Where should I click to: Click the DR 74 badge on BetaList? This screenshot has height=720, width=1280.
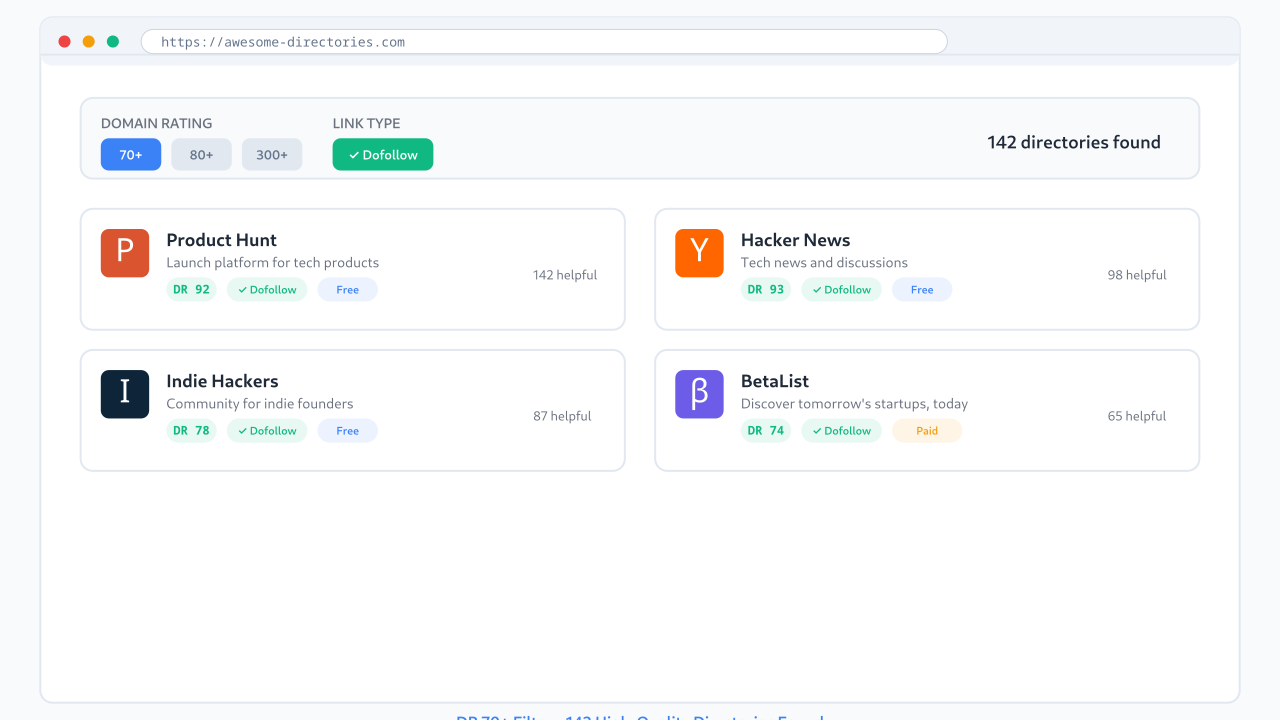766,430
